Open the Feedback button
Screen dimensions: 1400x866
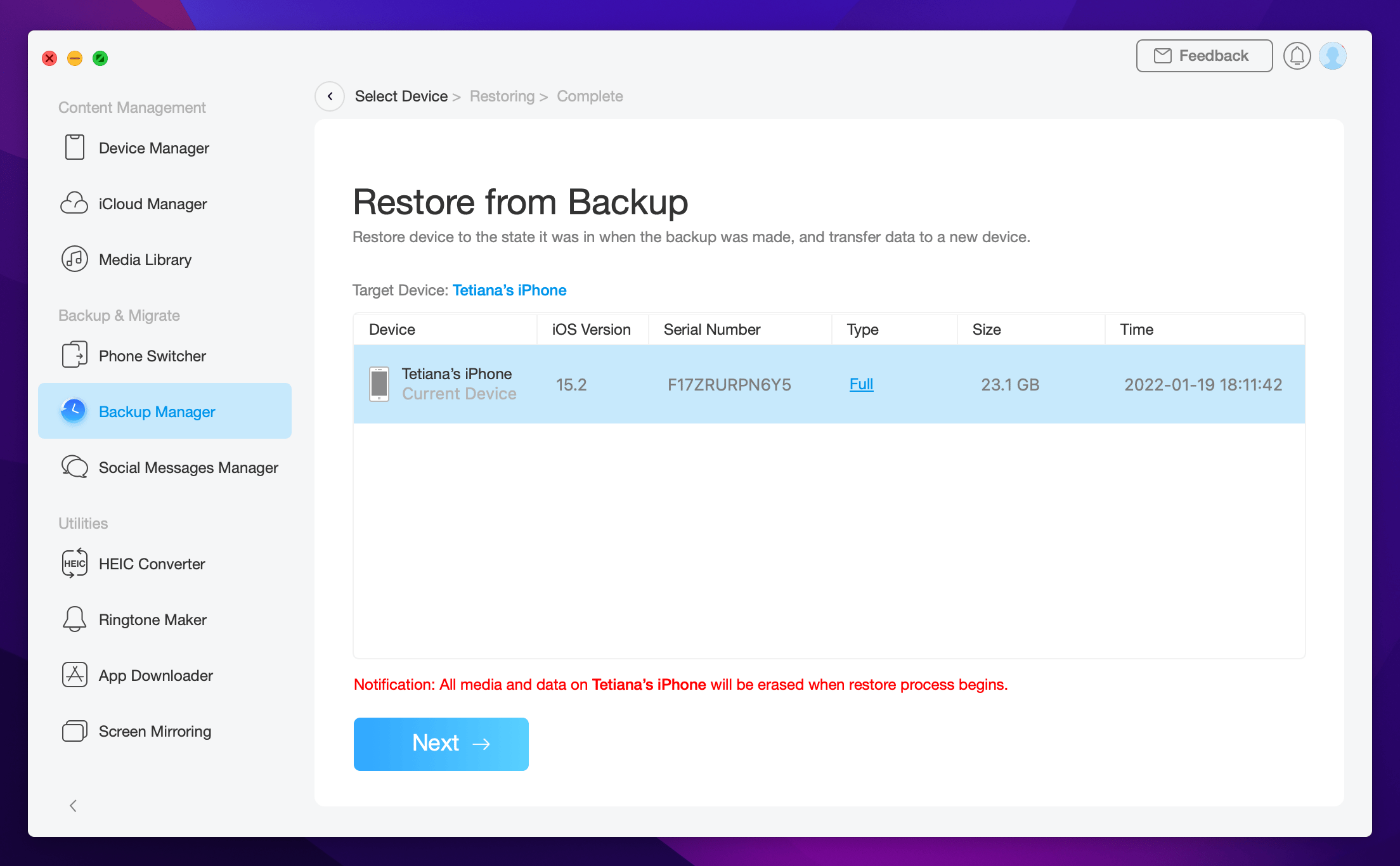coord(1204,56)
